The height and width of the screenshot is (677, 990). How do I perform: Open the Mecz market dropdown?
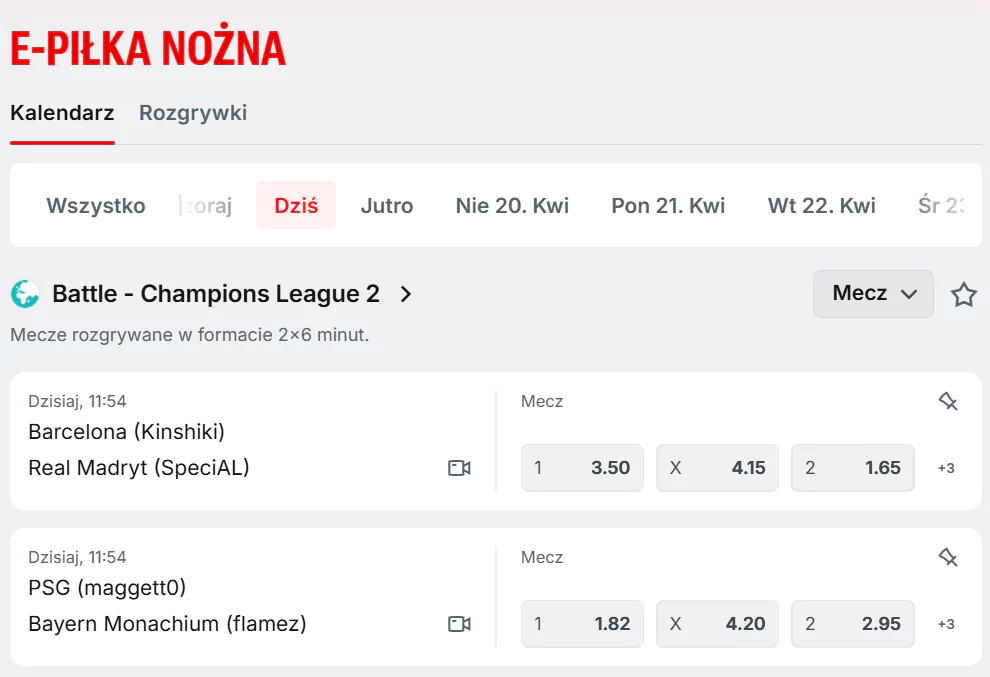[x=873, y=294]
